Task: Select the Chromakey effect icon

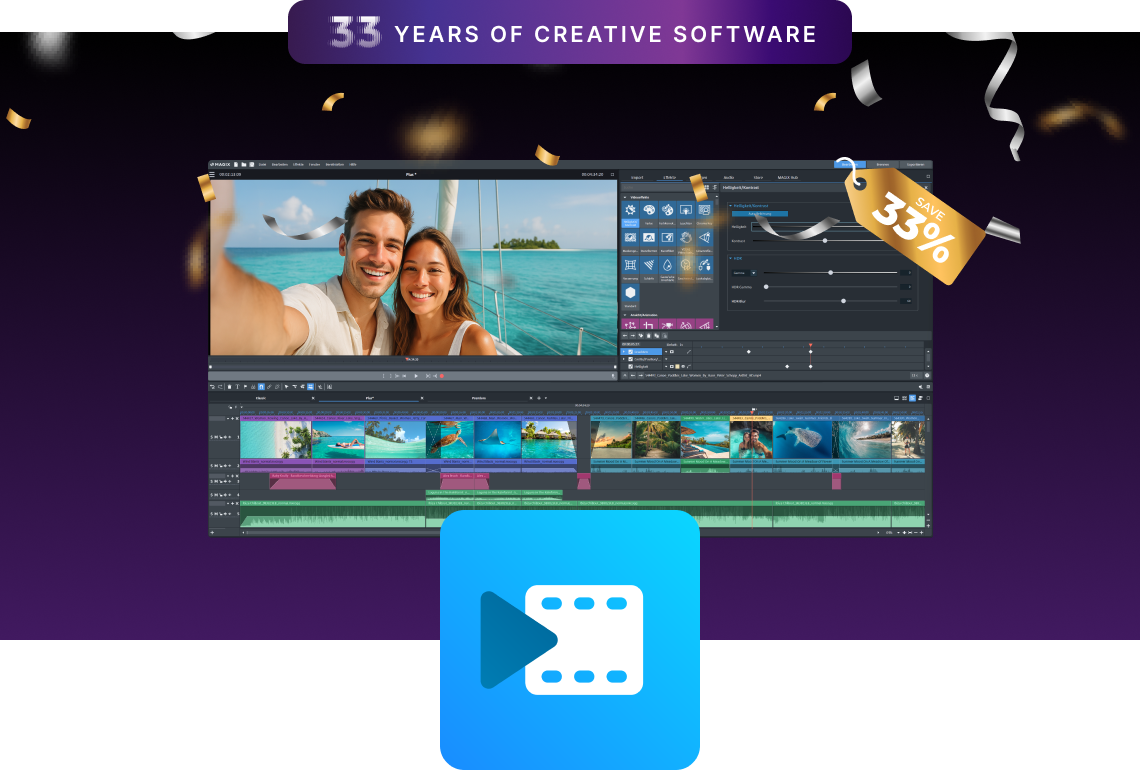Action: (x=704, y=209)
